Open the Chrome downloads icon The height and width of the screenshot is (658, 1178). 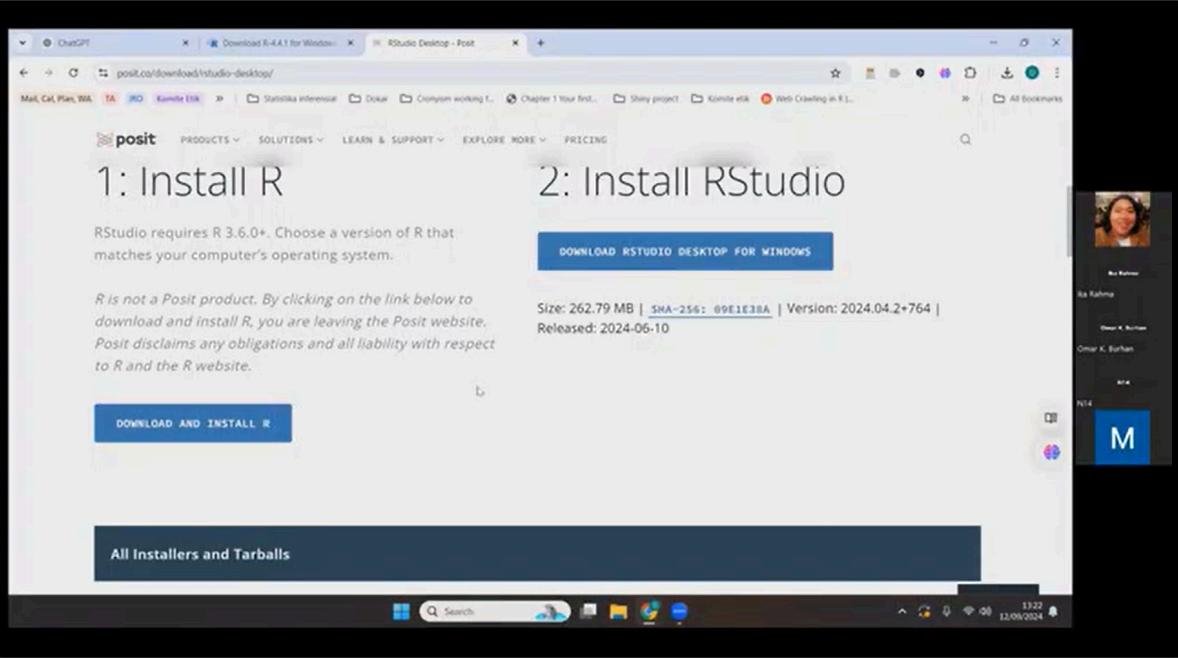(x=1007, y=73)
